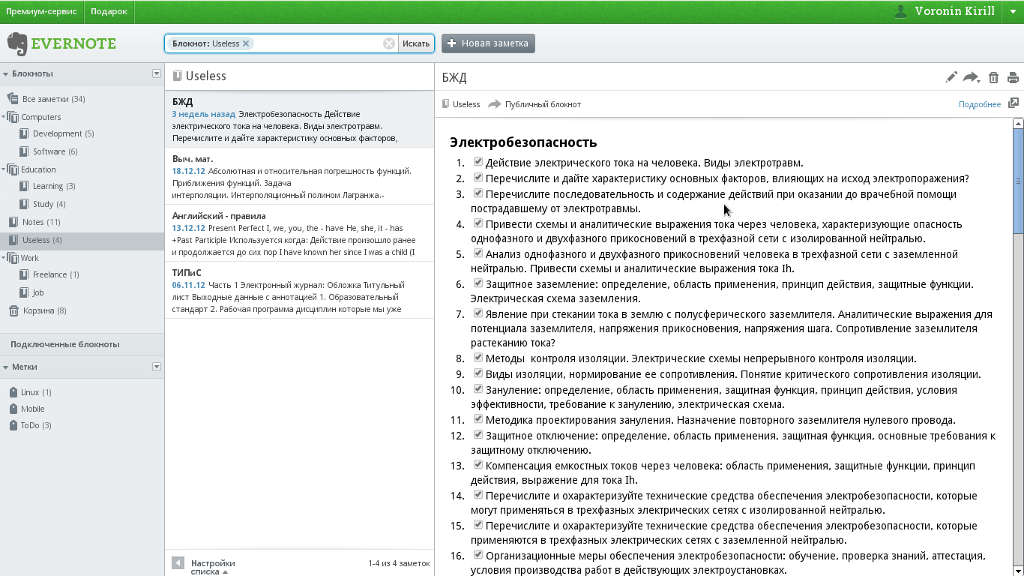Delete the БЖД note with trash icon
This screenshot has height=576, width=1024.
pyautogui.click(x=991, y=75)
